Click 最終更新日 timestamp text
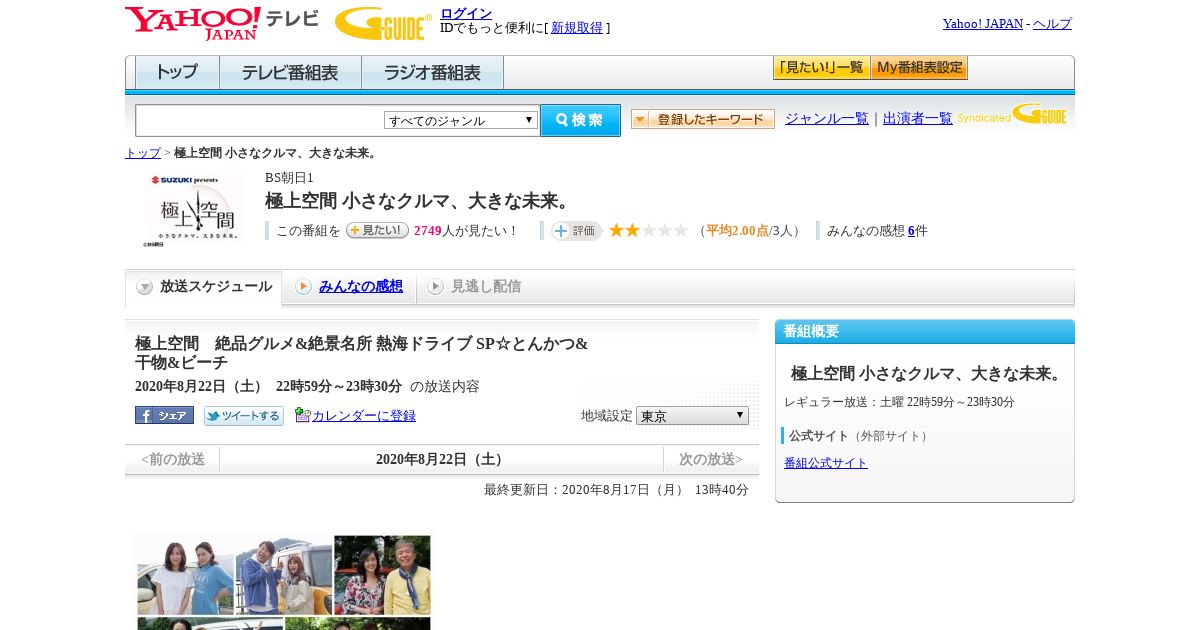Viewport: 1200px width, 630px height. (x=616, y=490)
